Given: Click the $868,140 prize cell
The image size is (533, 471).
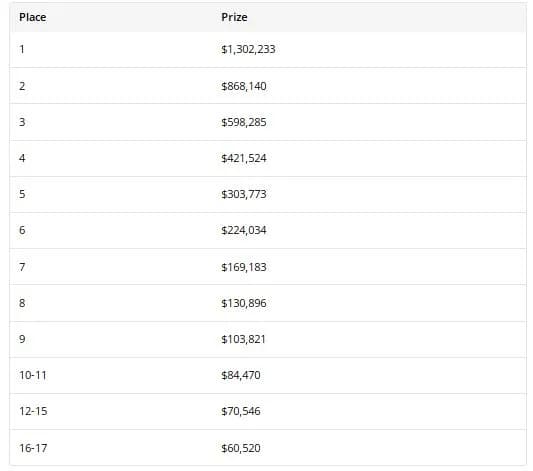Looking at the screenshot, I should click(x=244, y=86).
